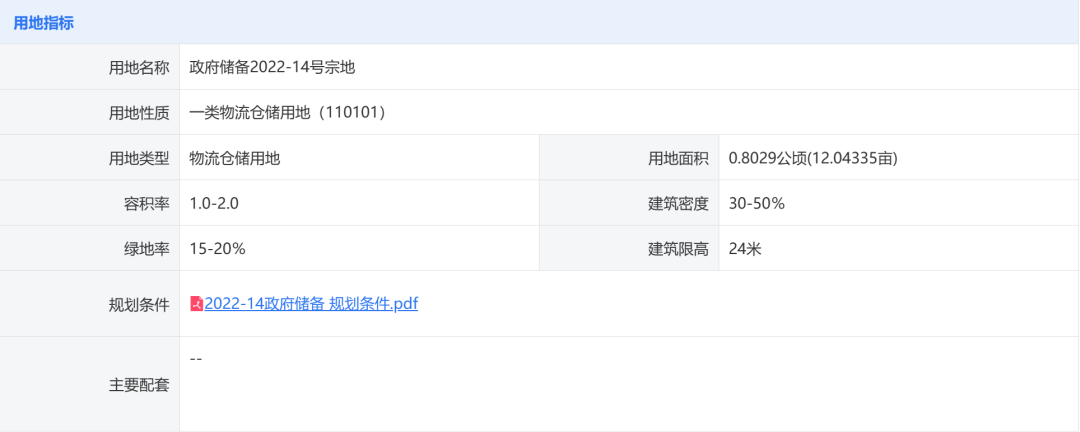
Task: Open the 2022-14政府储备 规划条件.pdf link
Action: [x=311, y=304]
